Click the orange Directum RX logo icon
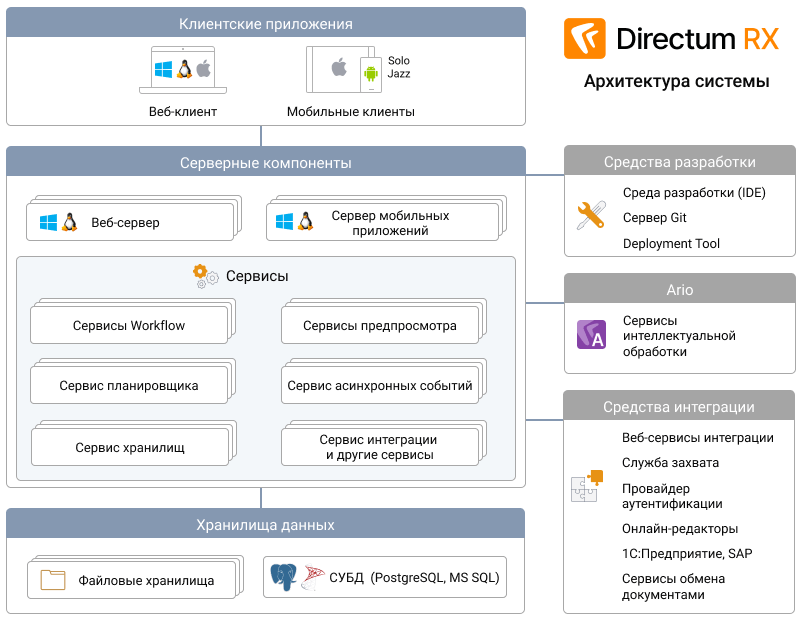Screen dimensions: 808x623 point(584,39)
